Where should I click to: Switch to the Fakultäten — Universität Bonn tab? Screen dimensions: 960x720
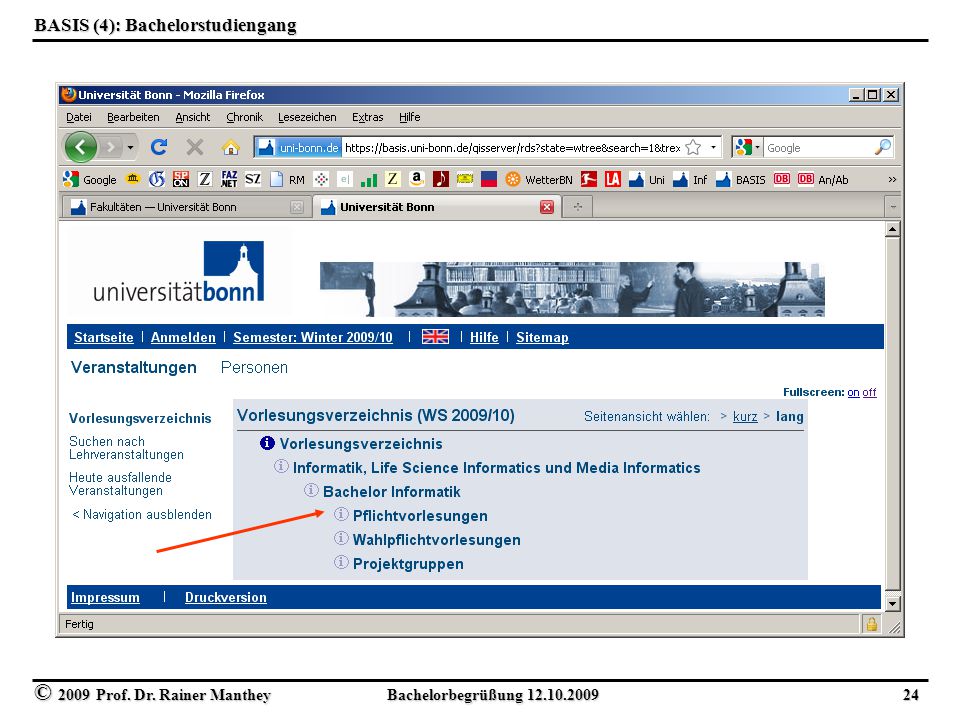click(187, 207)
